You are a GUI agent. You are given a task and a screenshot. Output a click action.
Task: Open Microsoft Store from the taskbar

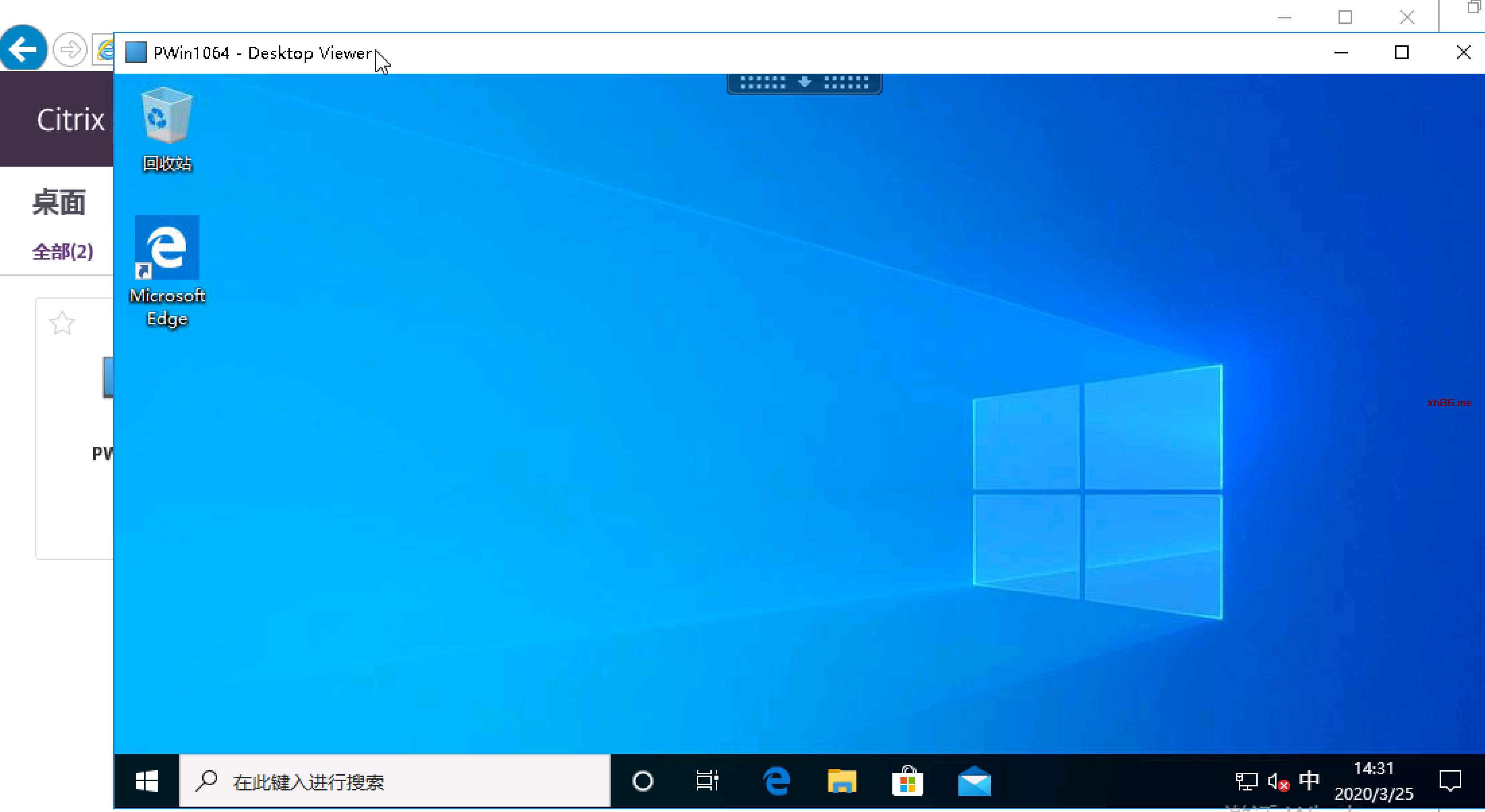point(907,781)
